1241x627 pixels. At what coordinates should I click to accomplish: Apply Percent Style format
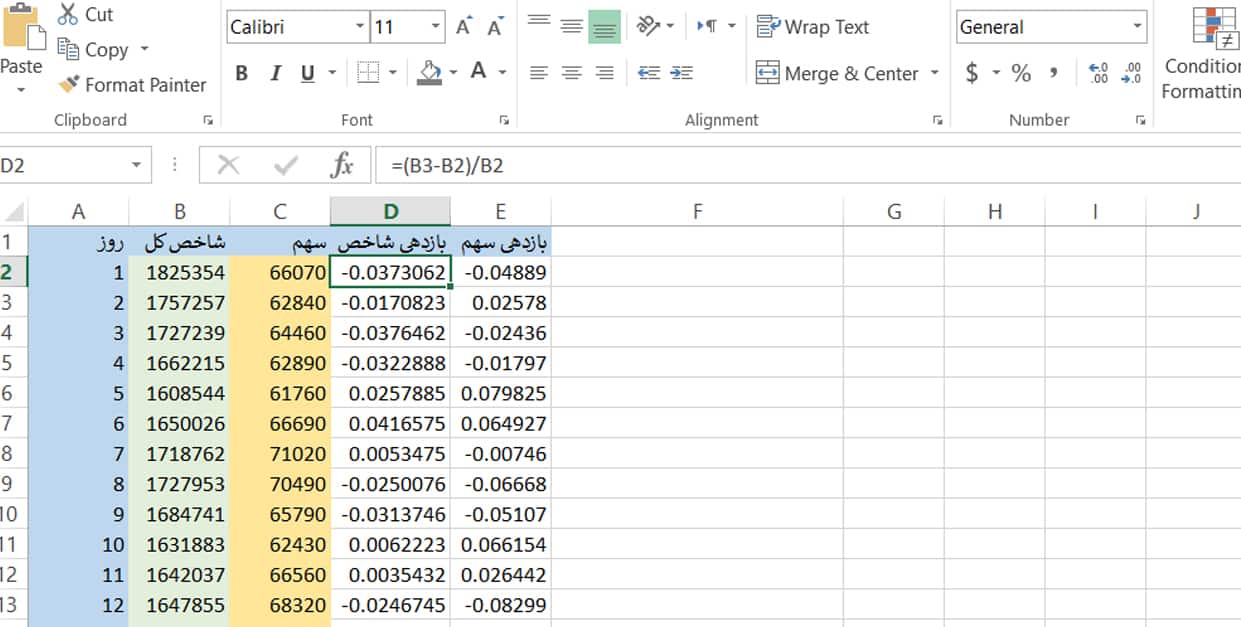(1020, 73)
